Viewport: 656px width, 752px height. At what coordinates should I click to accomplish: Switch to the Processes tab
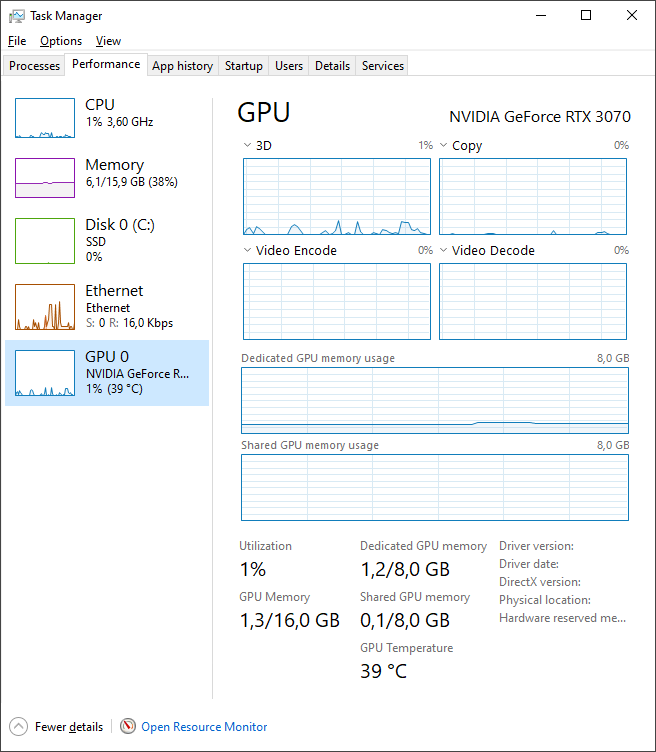35,66
